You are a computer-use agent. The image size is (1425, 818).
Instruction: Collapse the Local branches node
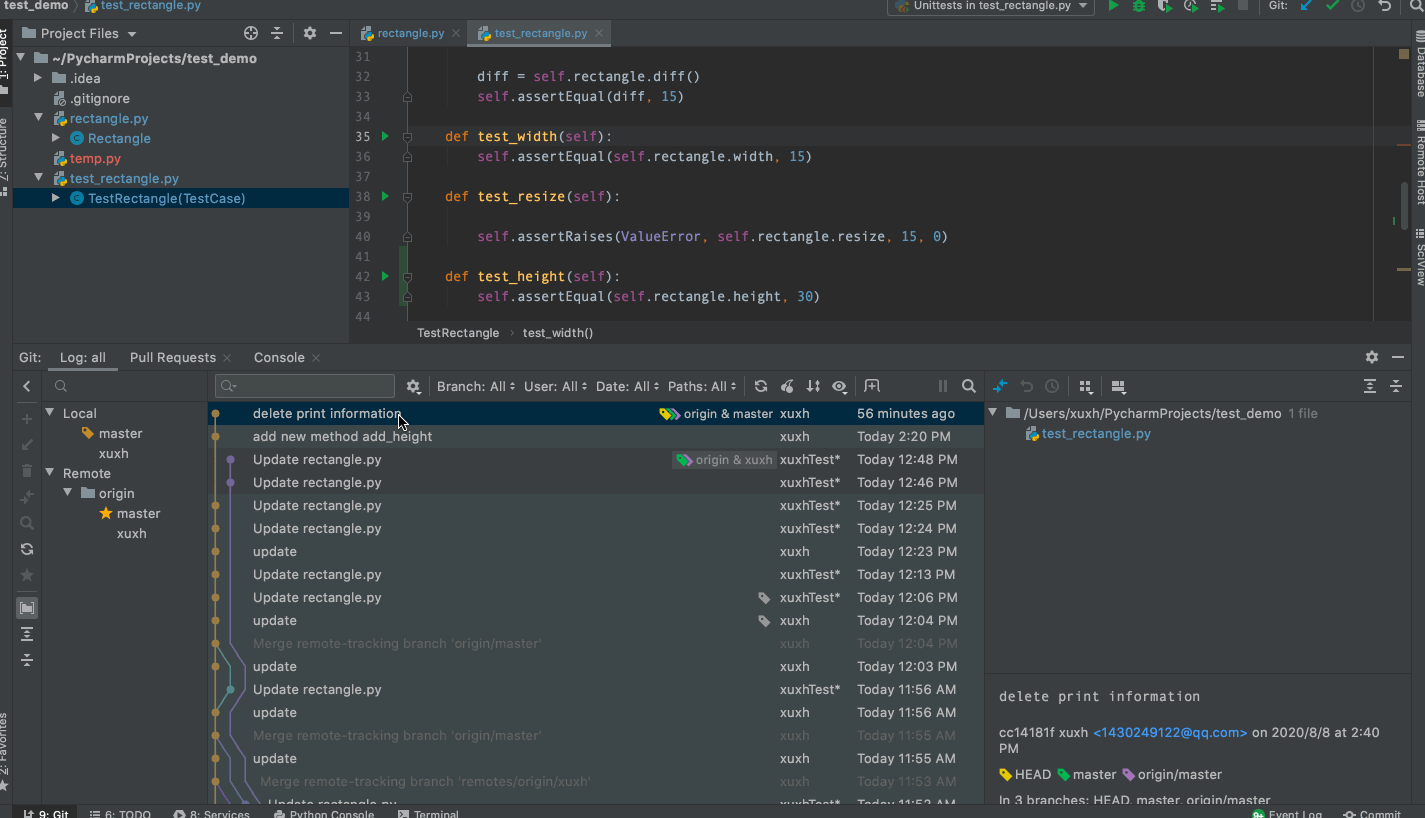coord(50,413)
